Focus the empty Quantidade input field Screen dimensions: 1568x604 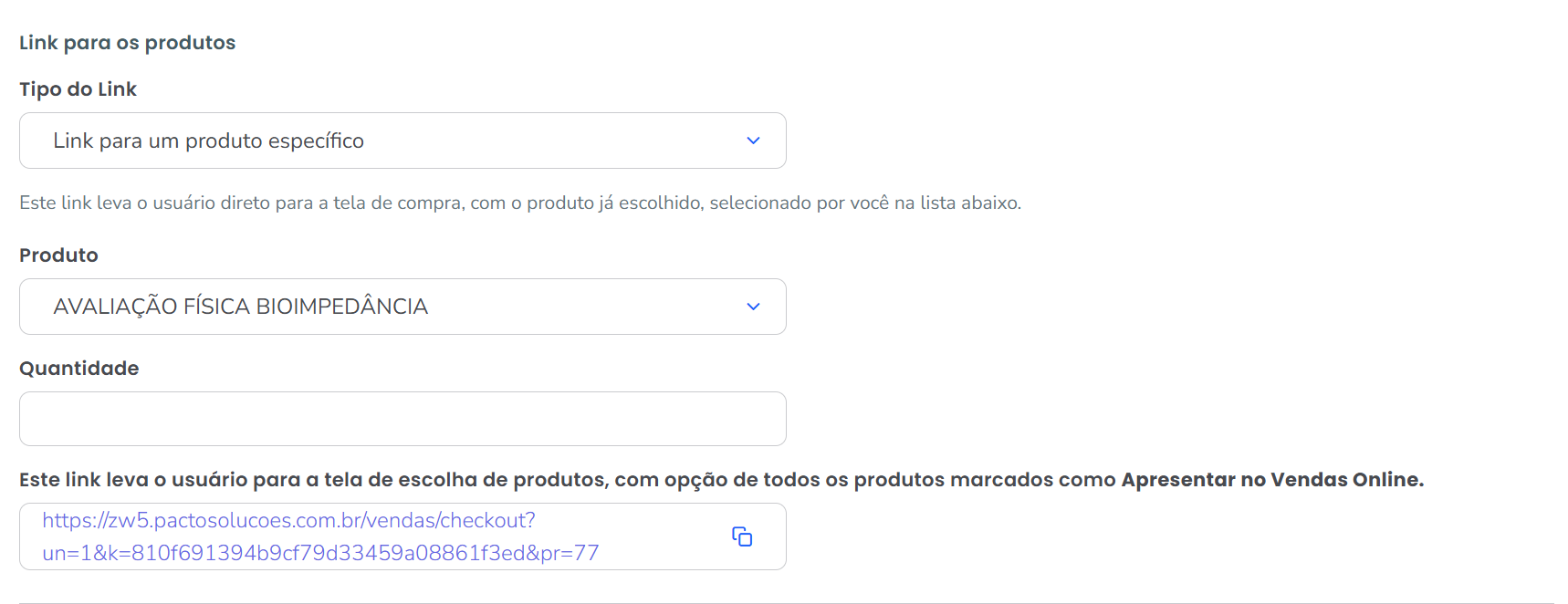point(402,419)
